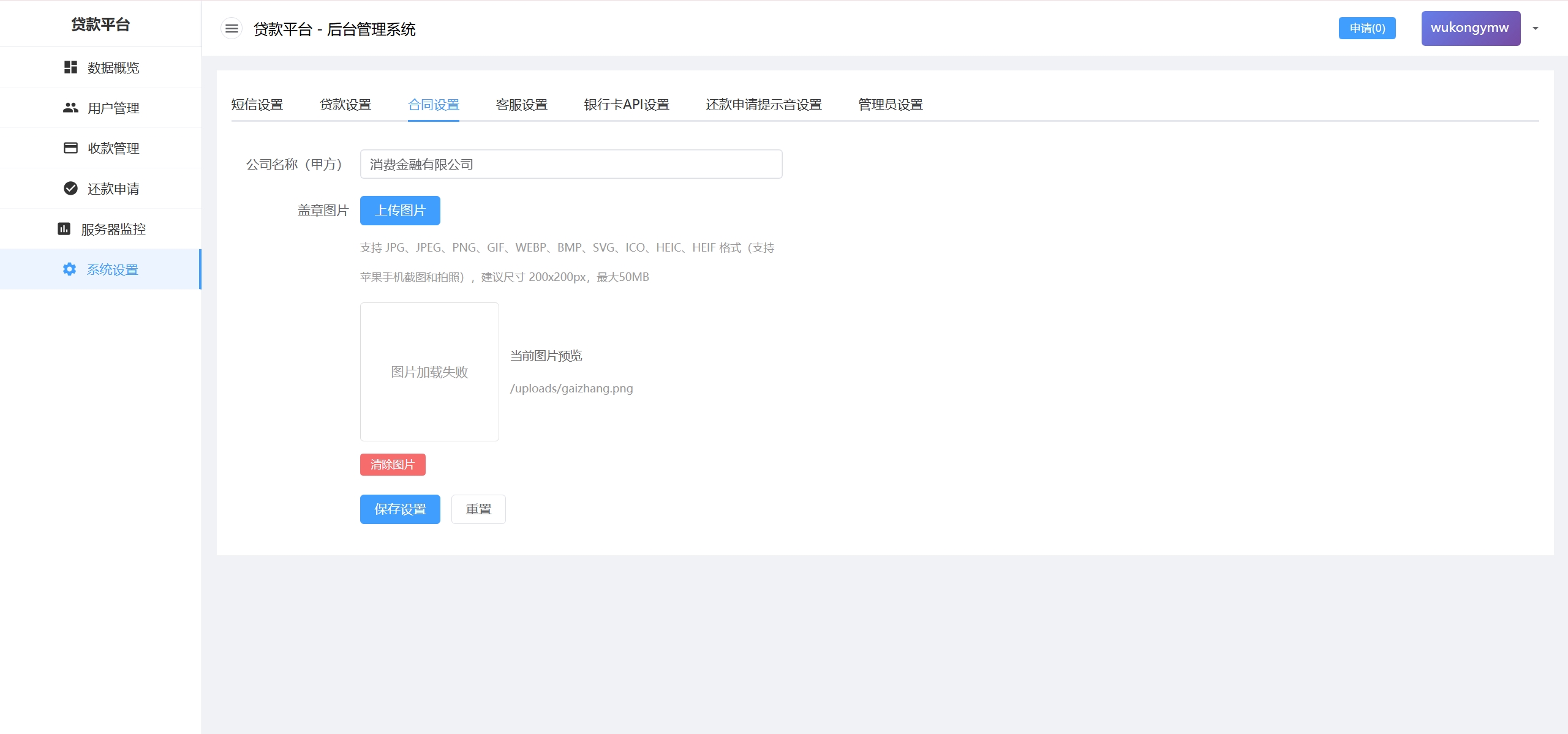Viewport: 1568px width, 734px height.
Task: Expand the user dropdown arrow beside wukongymw
Action: point(1535,29)
